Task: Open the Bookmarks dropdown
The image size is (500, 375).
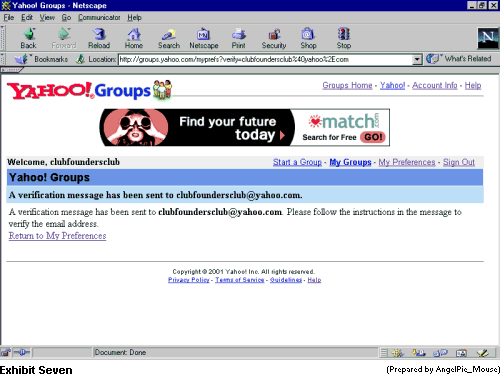Action: tap(41, 59)
